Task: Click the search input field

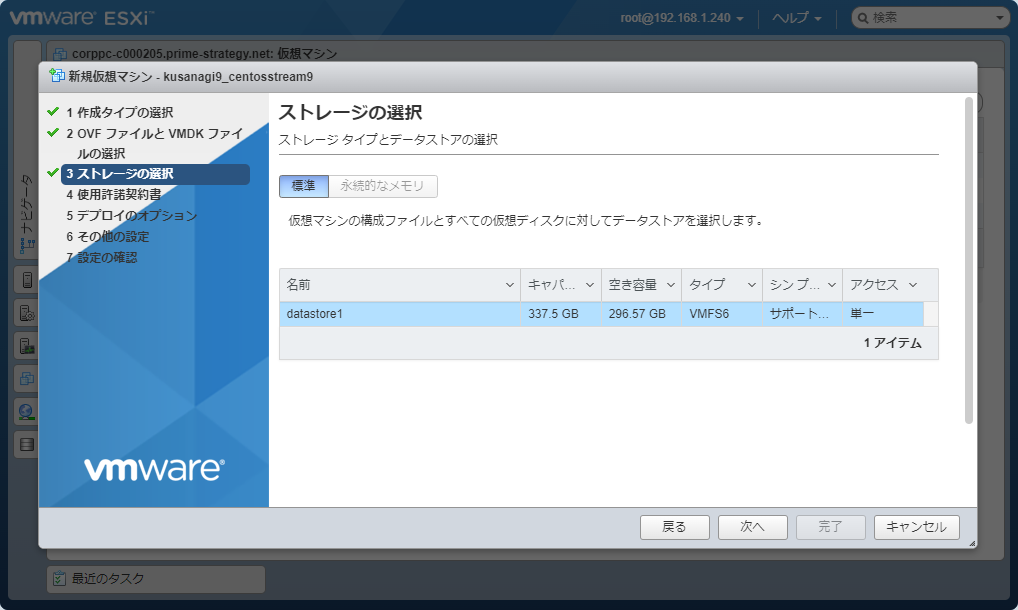Action: (x=932, y=18)
